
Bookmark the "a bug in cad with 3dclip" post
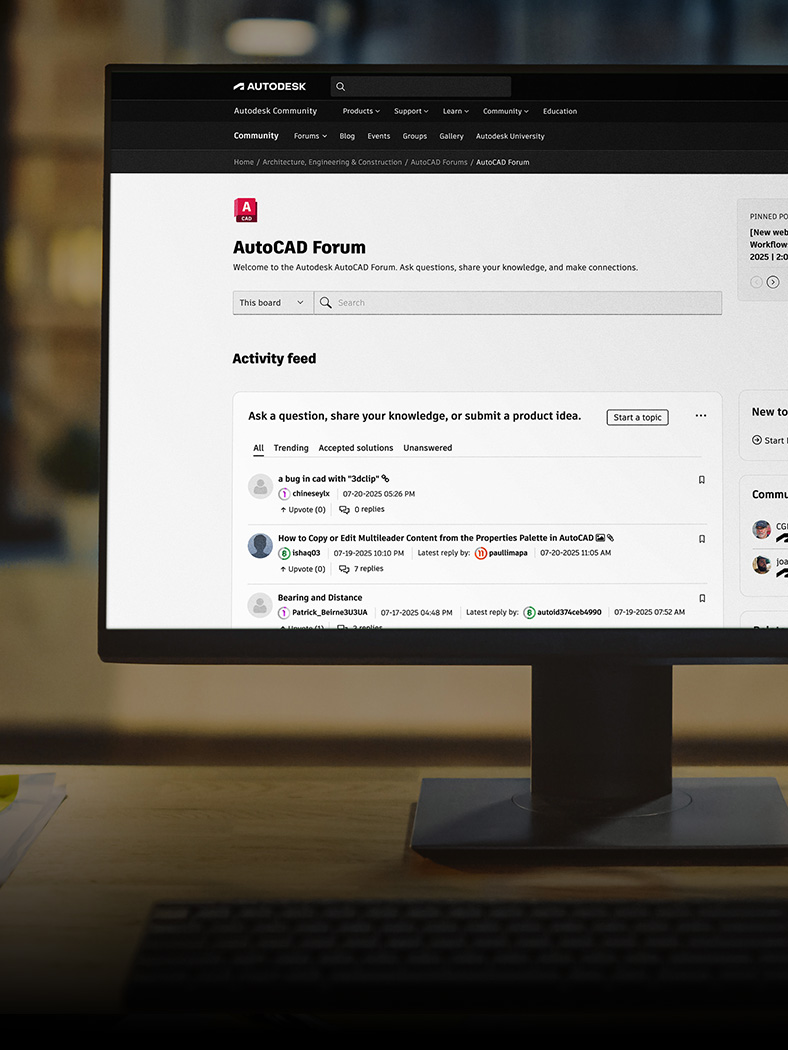tap(702, 479)
